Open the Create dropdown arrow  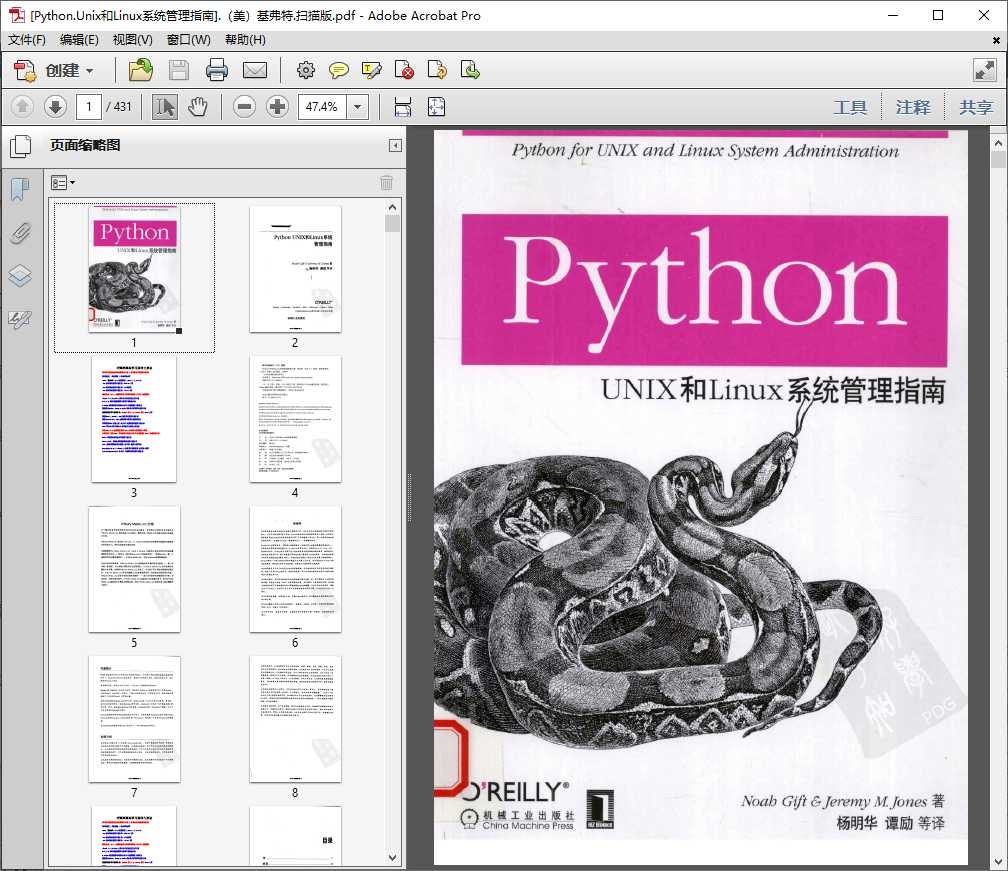pos(89,71)
